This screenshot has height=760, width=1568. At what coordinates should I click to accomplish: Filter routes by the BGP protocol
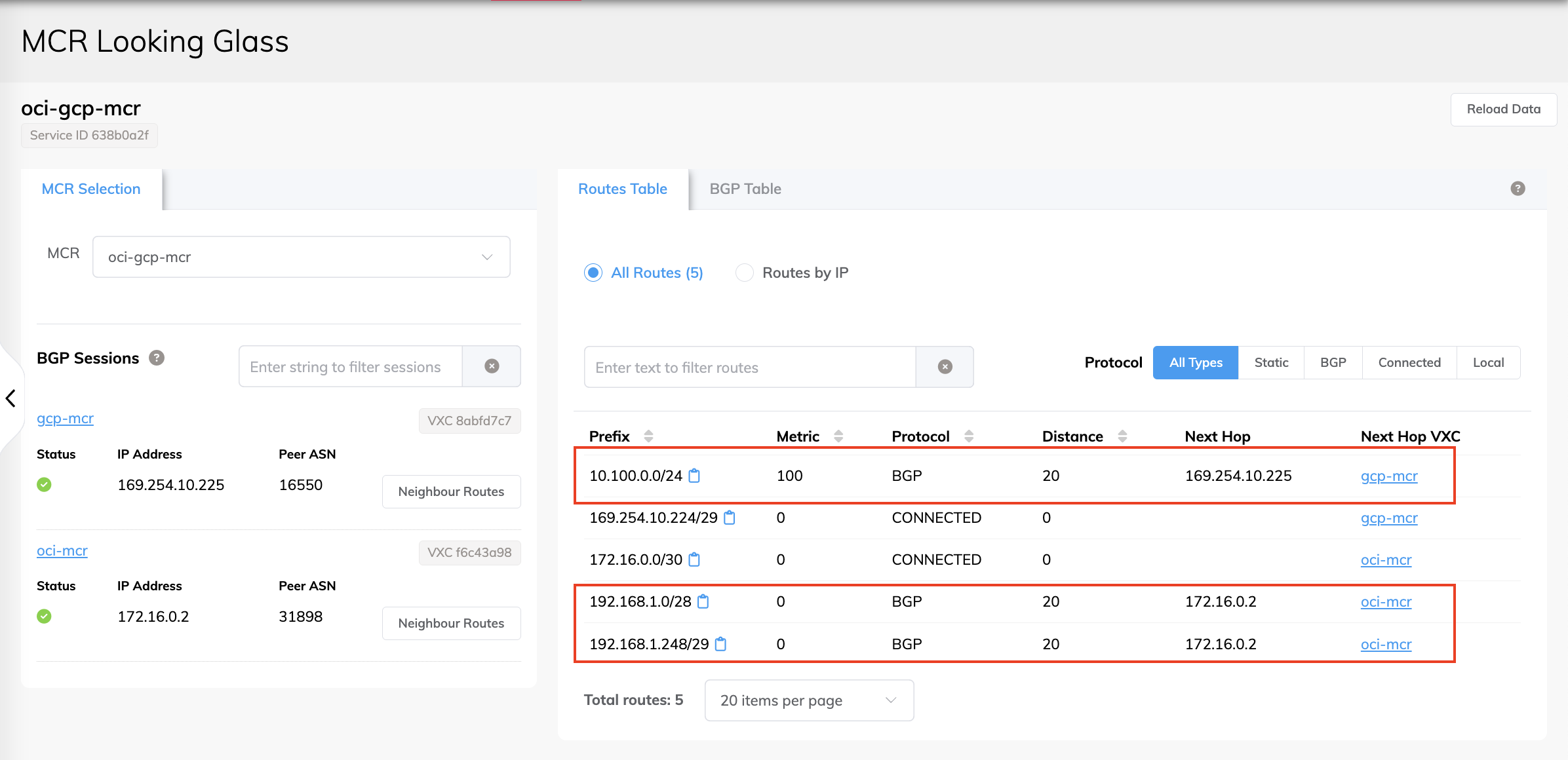[x=1333, y=362]
